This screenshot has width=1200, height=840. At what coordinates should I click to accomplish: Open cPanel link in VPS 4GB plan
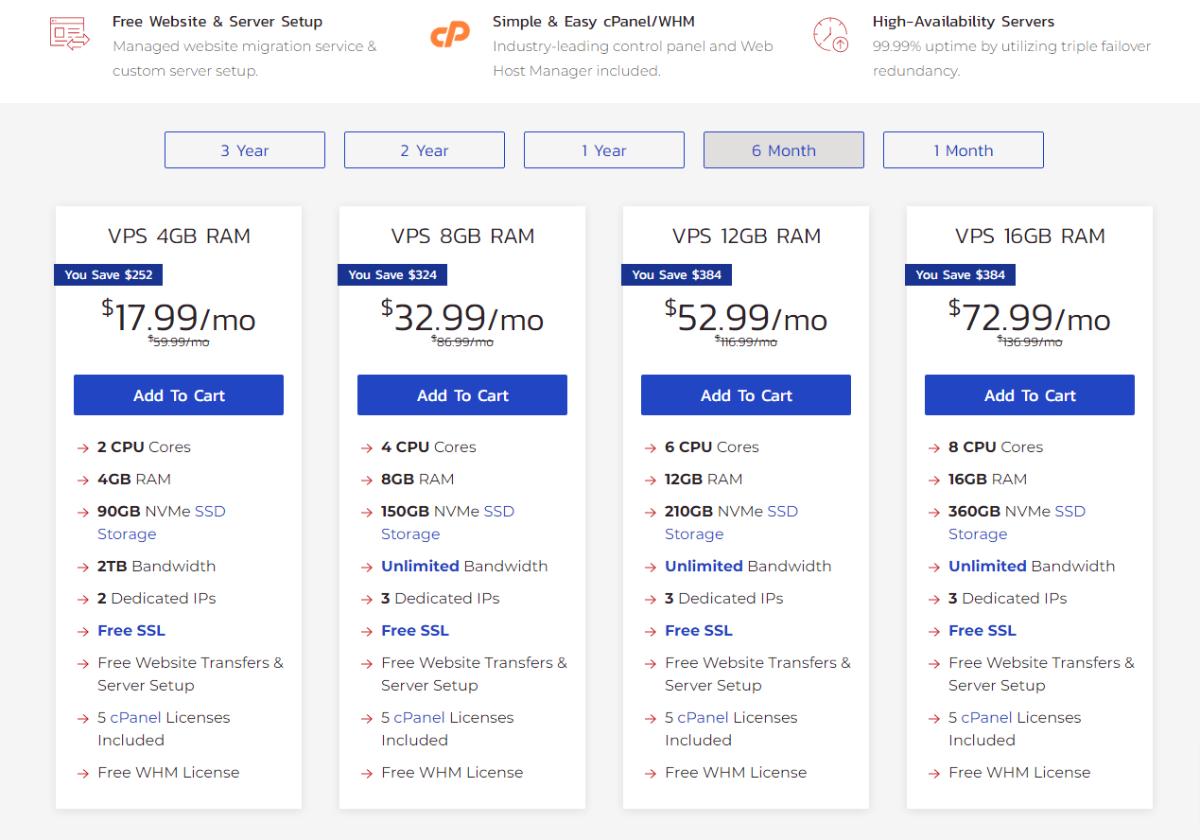tap(135, 717)
